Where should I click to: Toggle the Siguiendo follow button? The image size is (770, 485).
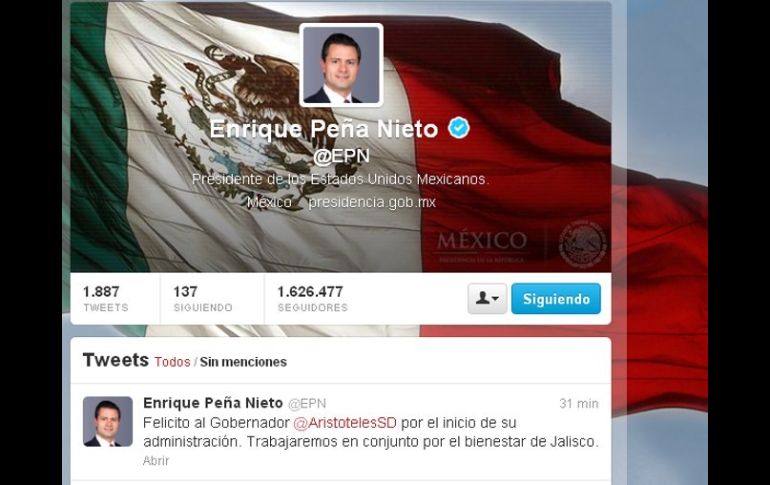(x=556, y=298)
